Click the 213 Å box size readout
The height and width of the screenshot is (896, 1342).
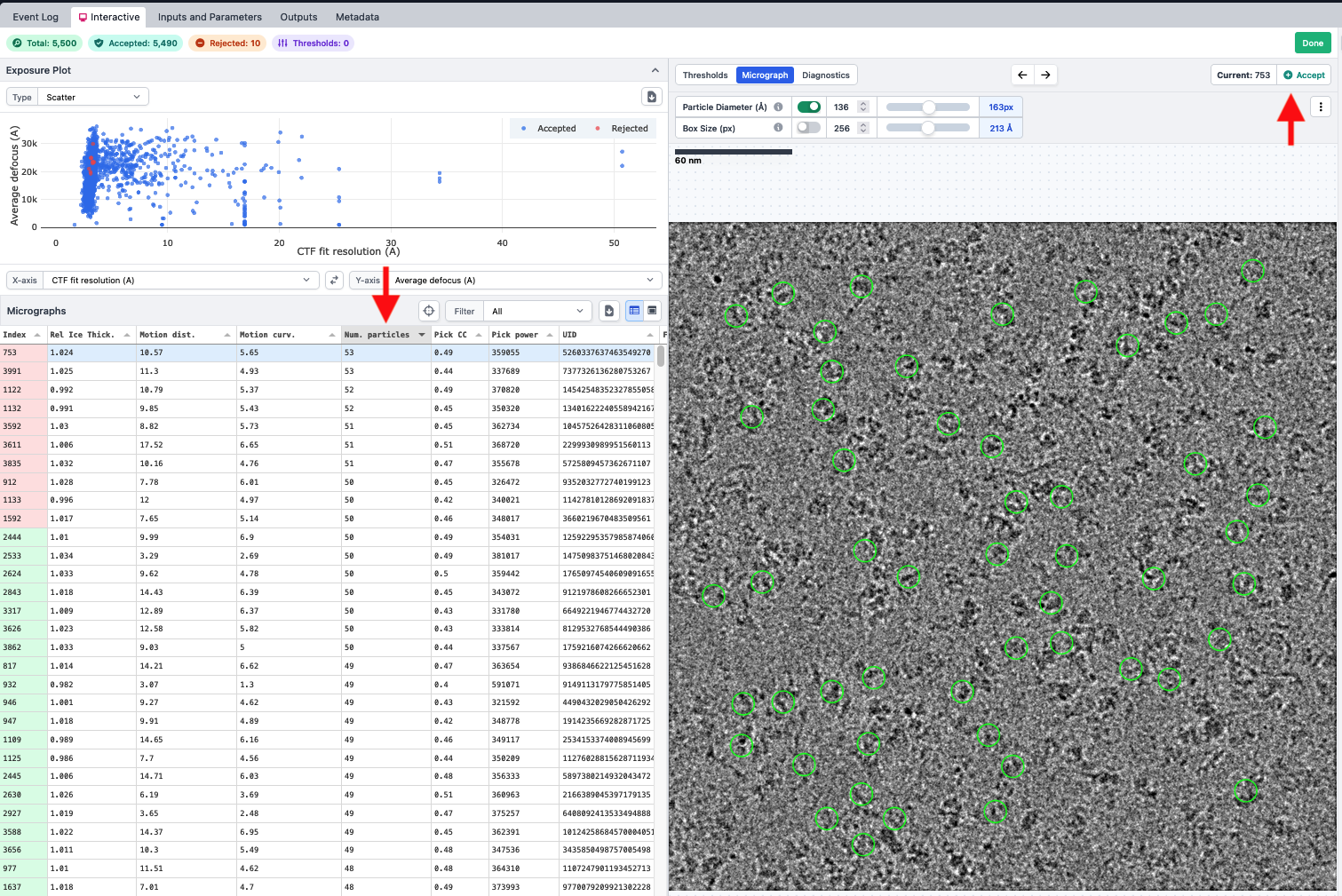click(x=1001, y=128)
